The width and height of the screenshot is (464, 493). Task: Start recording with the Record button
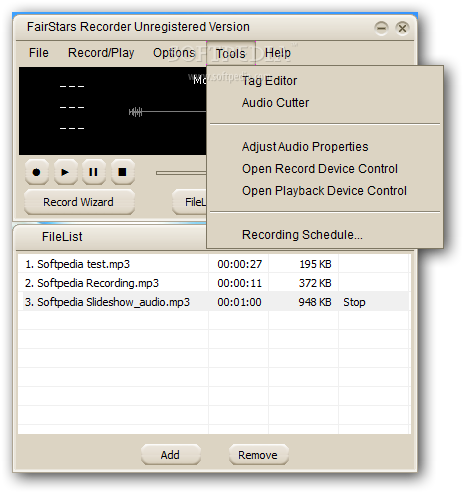[37, 172]
